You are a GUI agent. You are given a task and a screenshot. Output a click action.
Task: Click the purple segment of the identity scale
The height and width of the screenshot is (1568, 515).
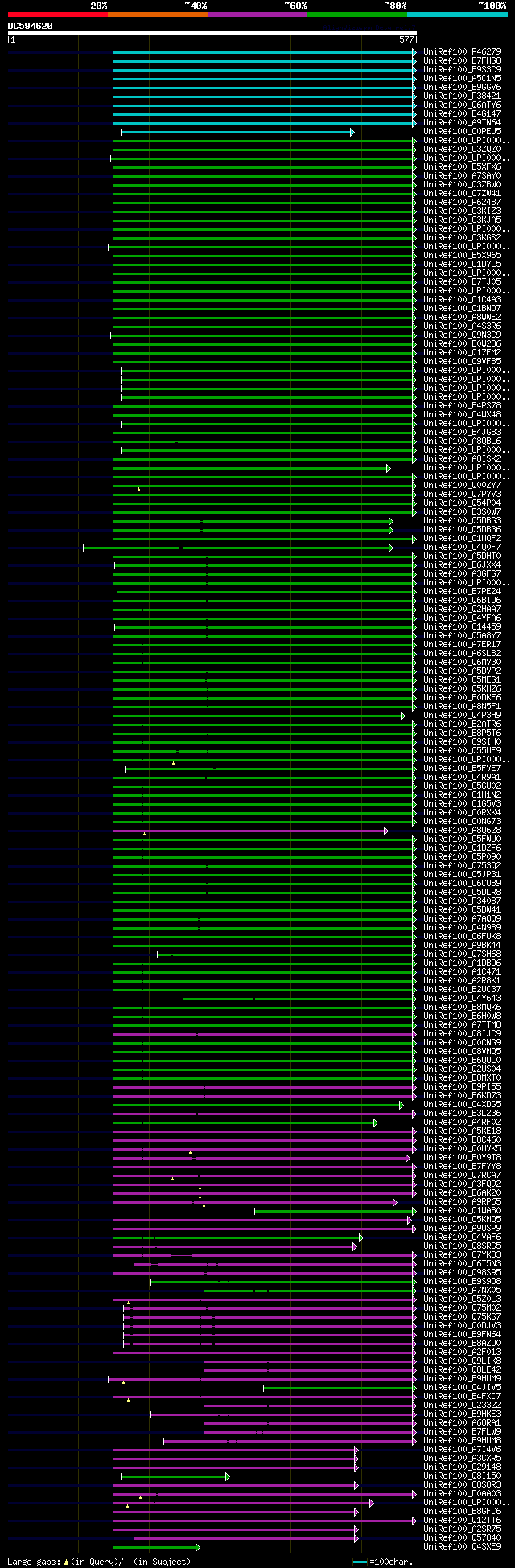(x=257, y=14)
